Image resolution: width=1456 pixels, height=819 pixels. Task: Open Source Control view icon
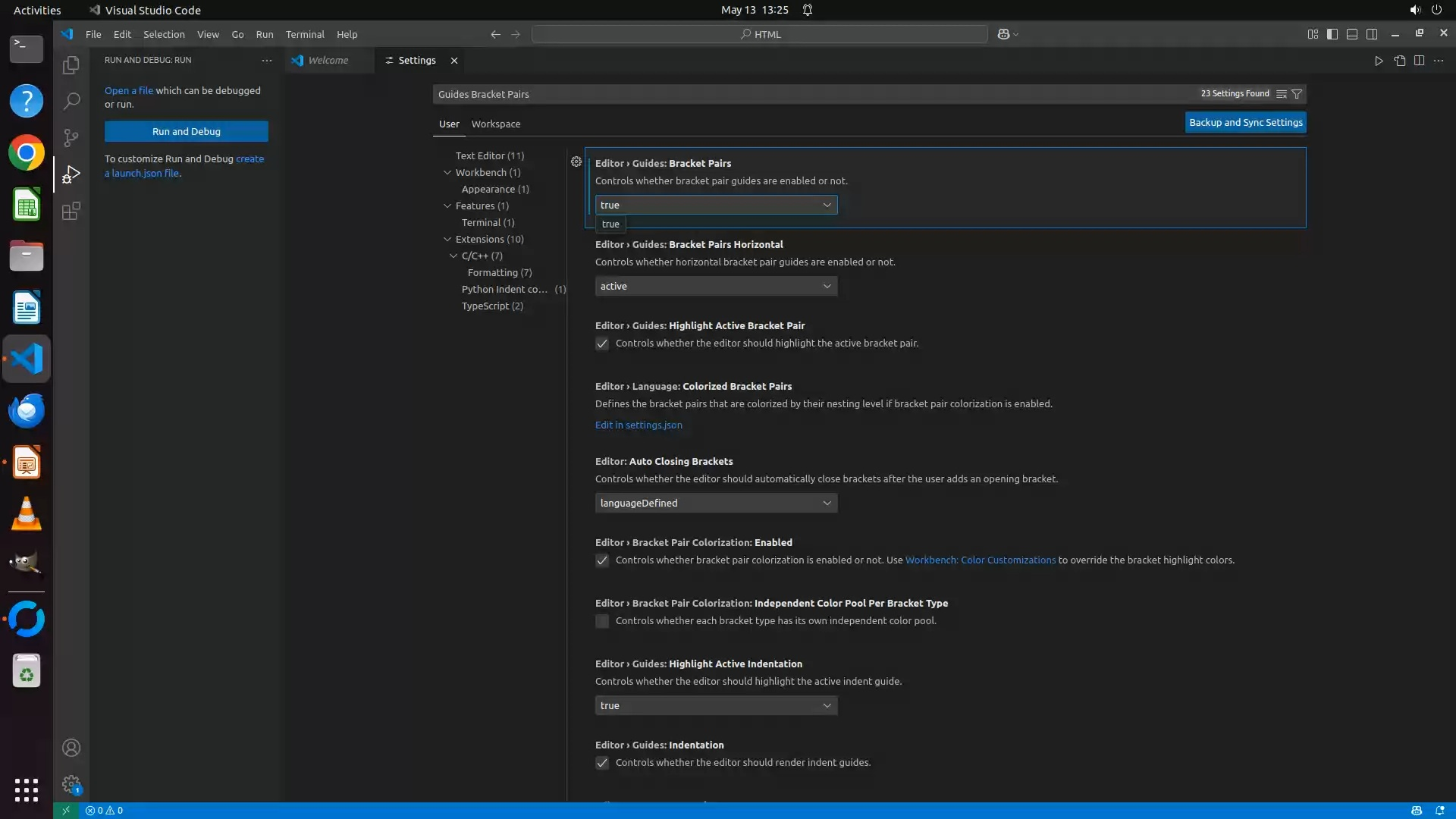(71, 137)
